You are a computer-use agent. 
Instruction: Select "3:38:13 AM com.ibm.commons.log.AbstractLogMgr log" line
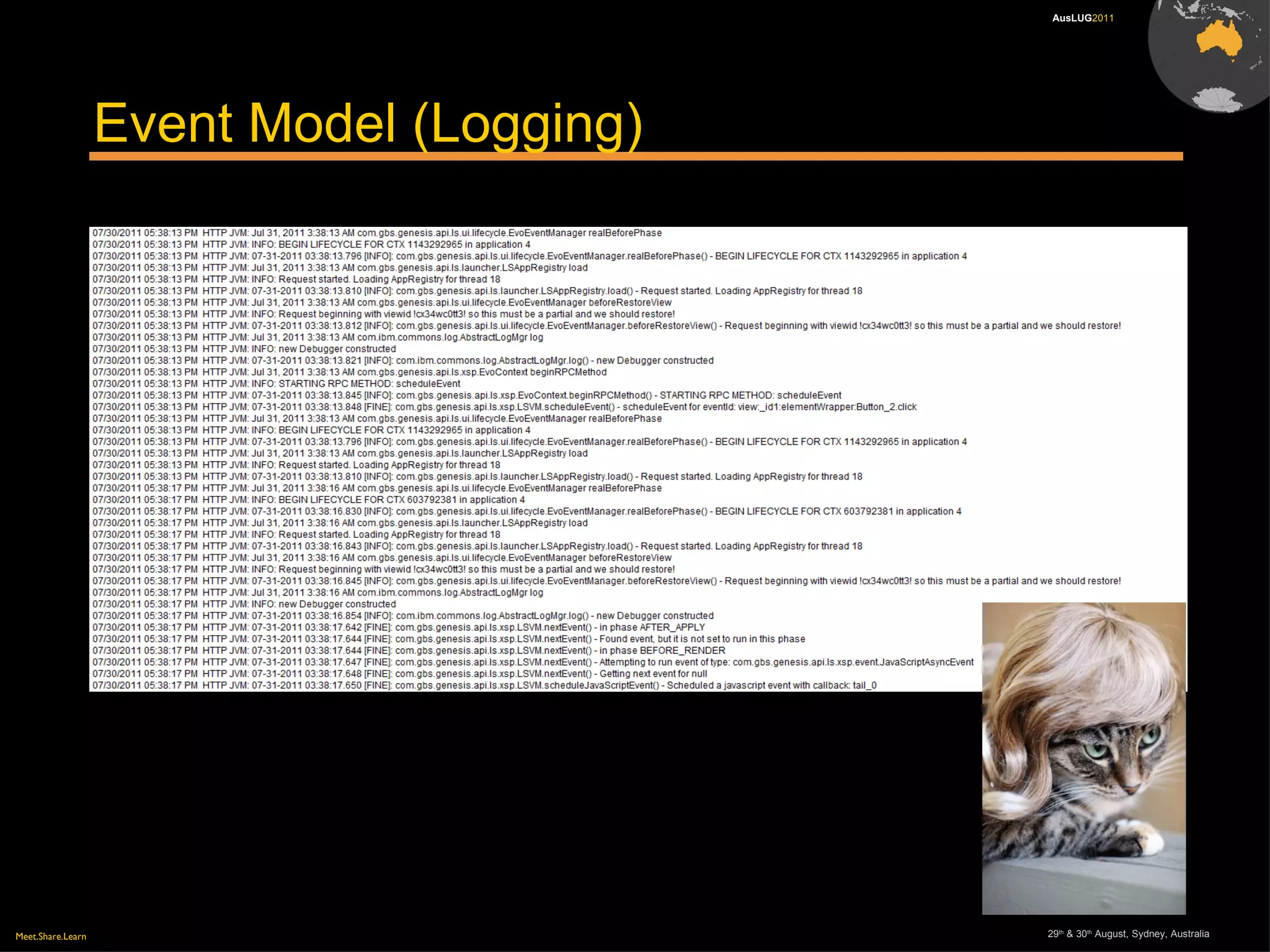coord(317,338)
